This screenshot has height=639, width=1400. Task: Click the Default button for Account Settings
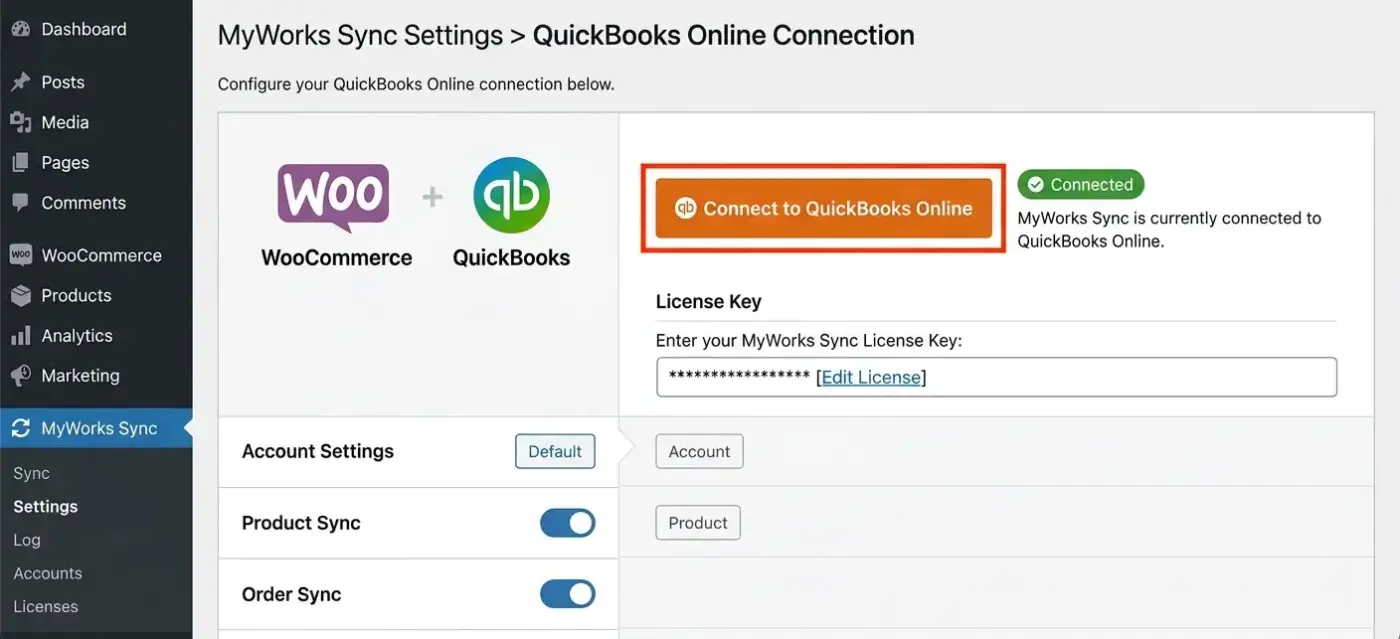pos(555,451)
